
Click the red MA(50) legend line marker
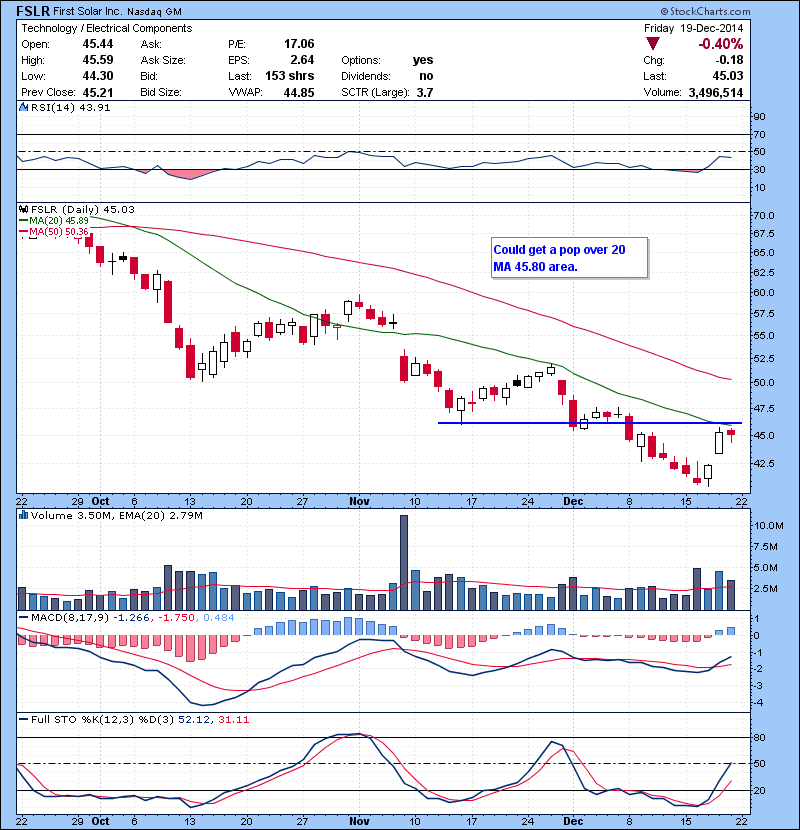click(x=24, y=231)
